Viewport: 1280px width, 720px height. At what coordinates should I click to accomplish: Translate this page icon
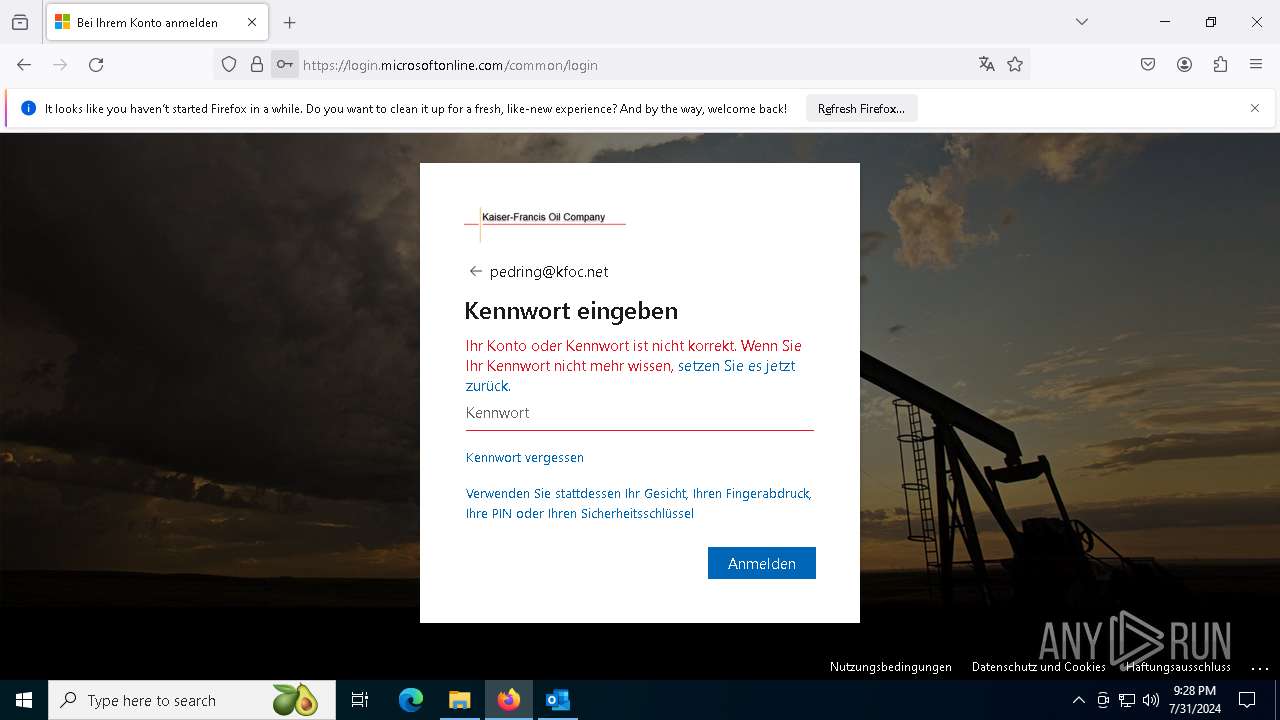pos(987,65)
